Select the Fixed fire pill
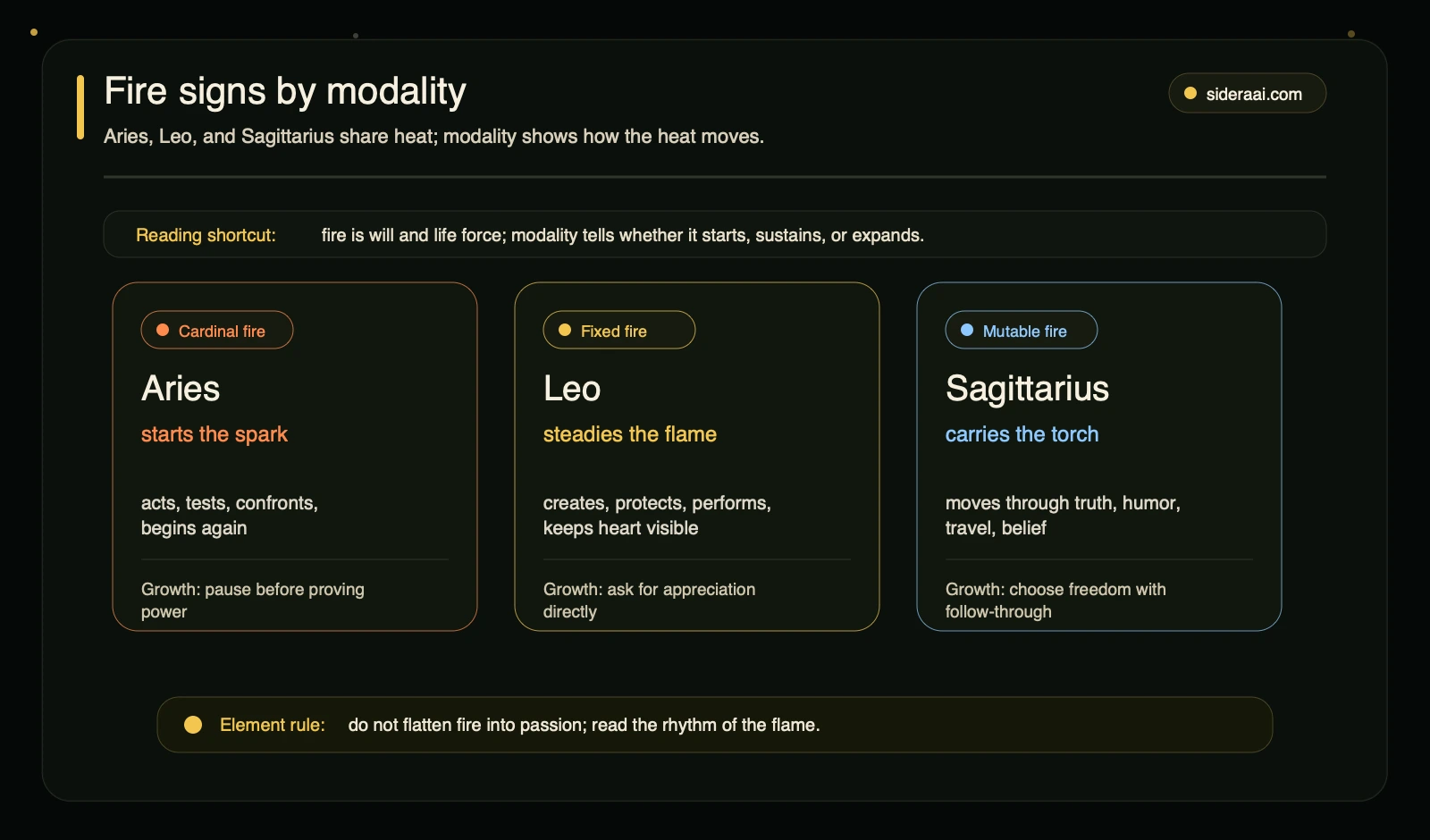 tap(619, 330)
